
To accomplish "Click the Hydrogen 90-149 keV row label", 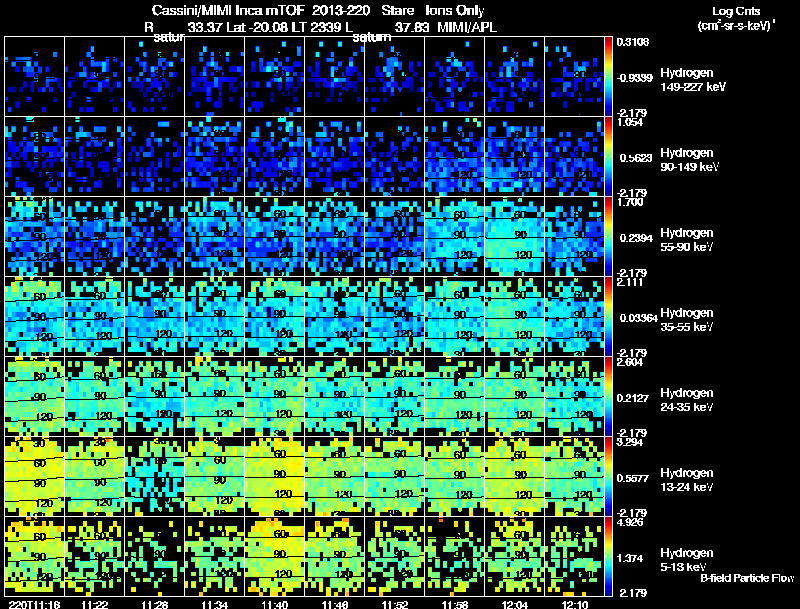I will tap(690, 160).
